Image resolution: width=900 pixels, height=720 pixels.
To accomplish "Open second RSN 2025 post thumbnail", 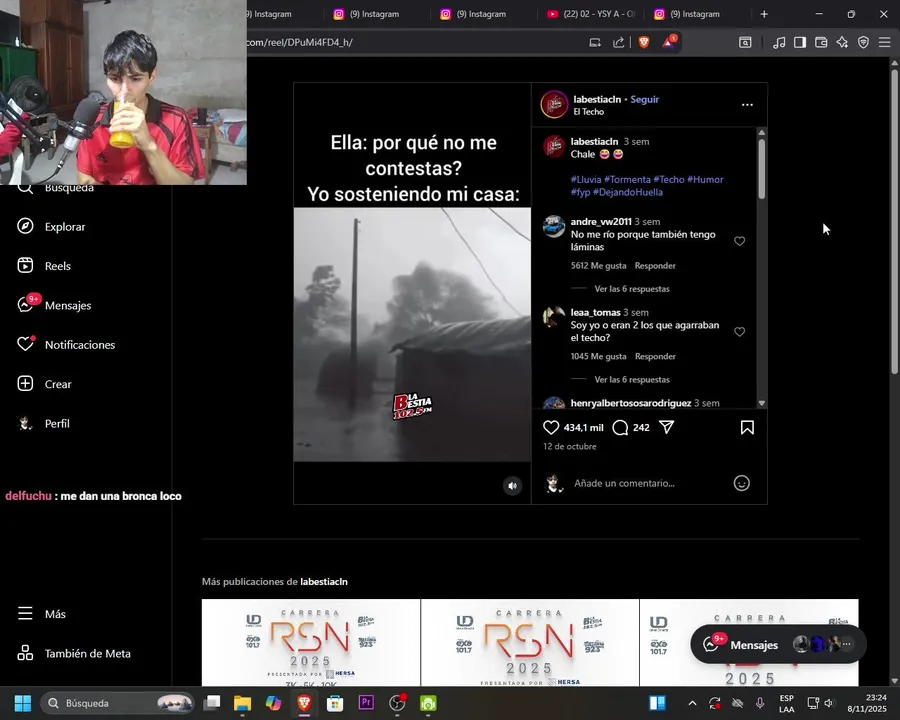I will pyautogui.click(x=530, y=642).
